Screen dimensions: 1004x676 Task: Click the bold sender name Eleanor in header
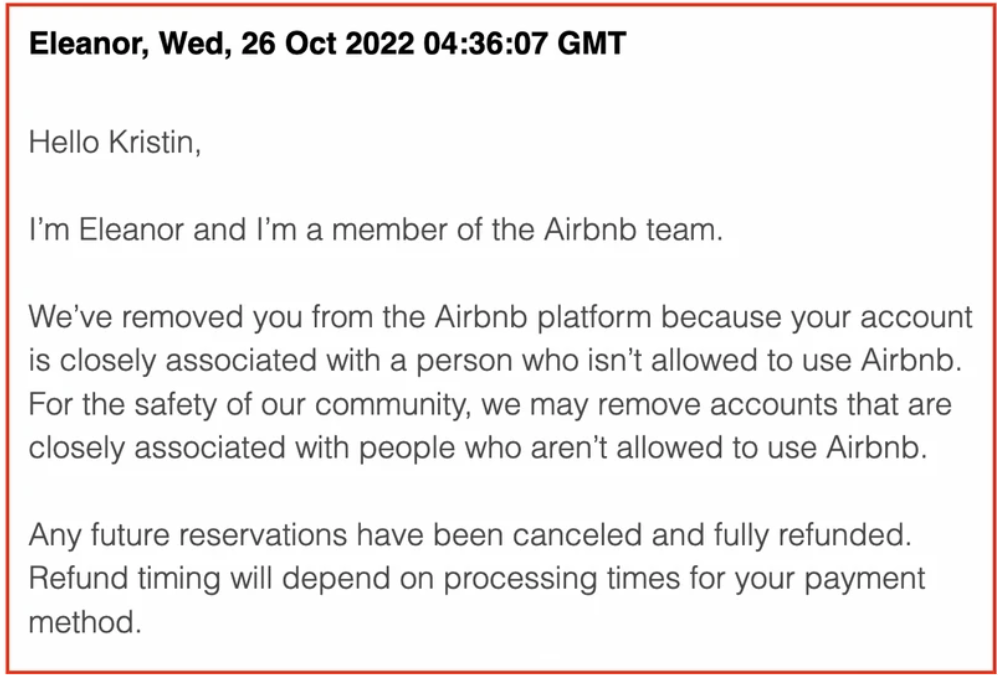[x=85, y=44]
